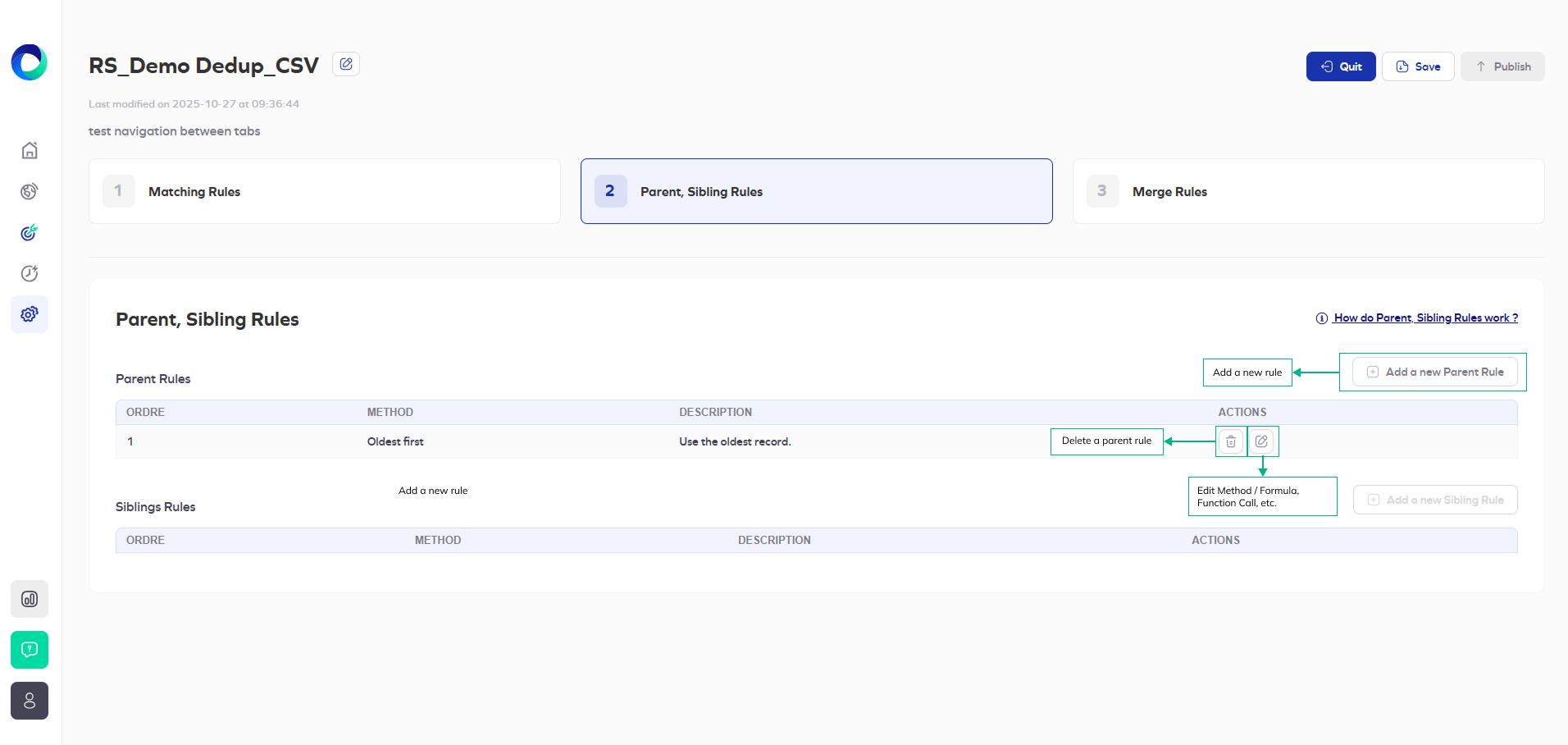This screenshot has height=745, width=1568.
Task: Open the settings gear in the sidebar
Action: click(x=30, y=314)
